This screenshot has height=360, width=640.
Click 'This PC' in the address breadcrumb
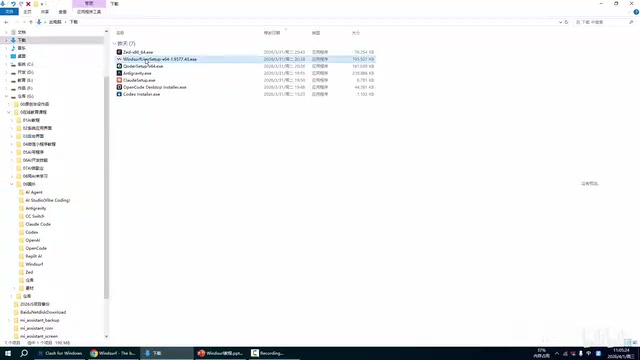click(55, 22)
